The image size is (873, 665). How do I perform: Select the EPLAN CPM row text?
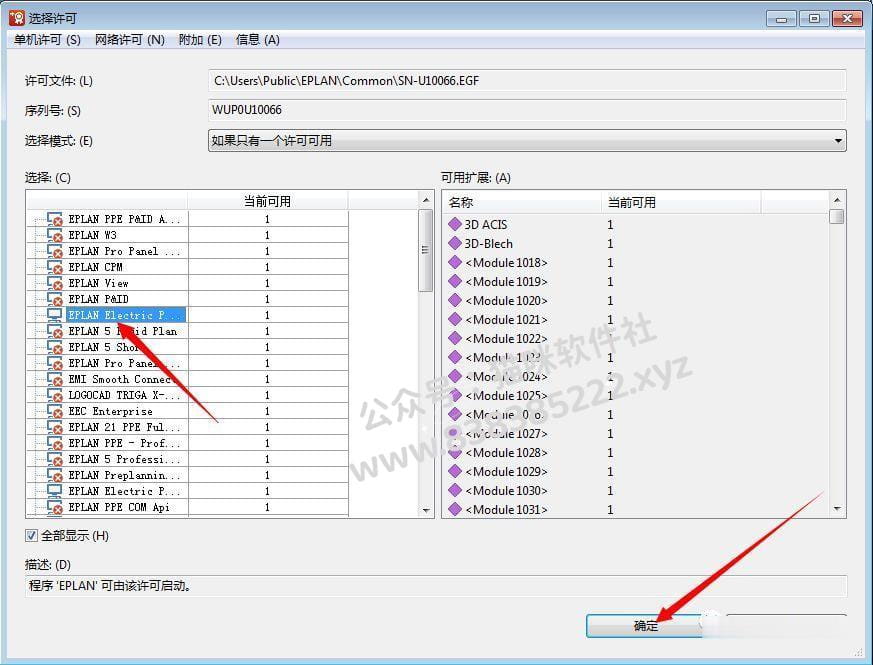pos(95,267)
